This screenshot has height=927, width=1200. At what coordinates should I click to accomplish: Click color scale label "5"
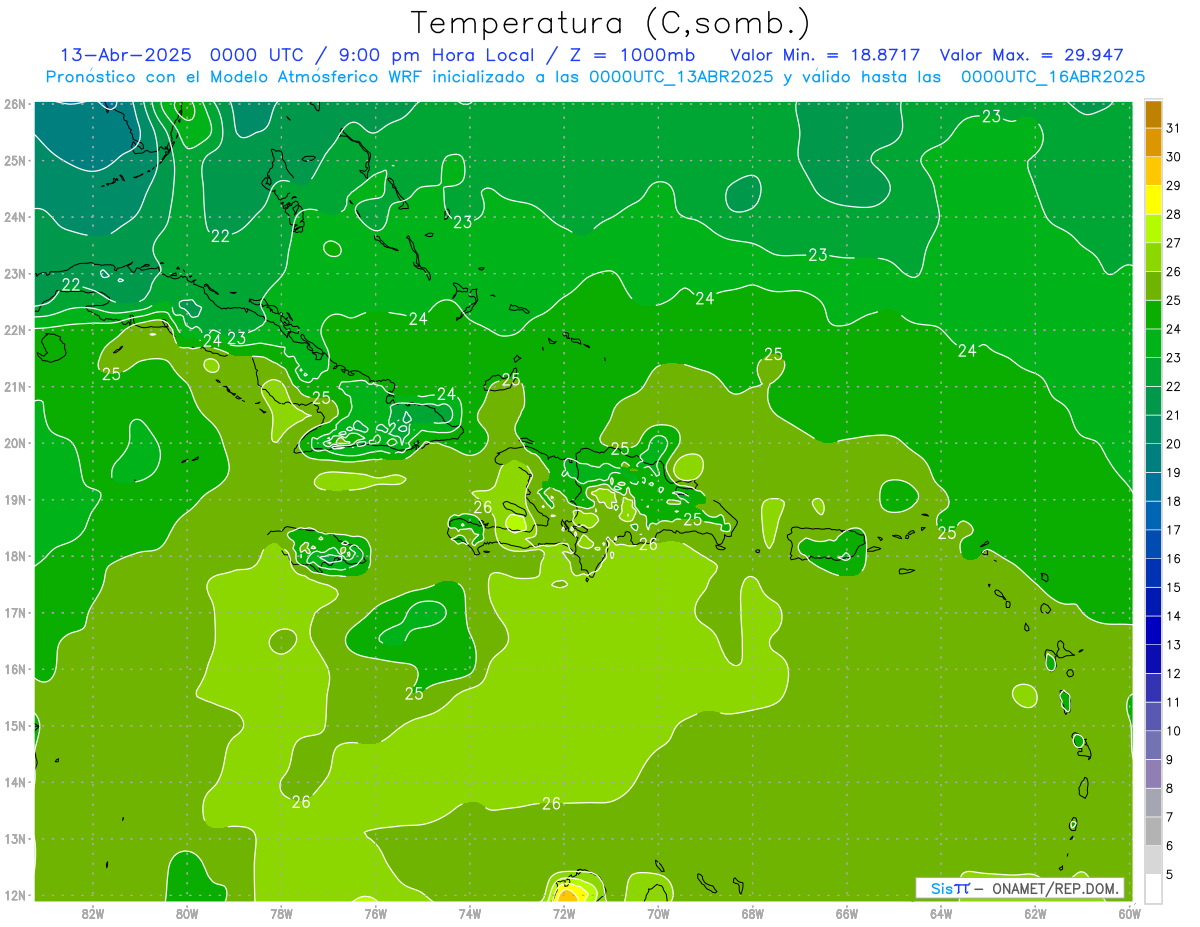[x=1170, y=875]
